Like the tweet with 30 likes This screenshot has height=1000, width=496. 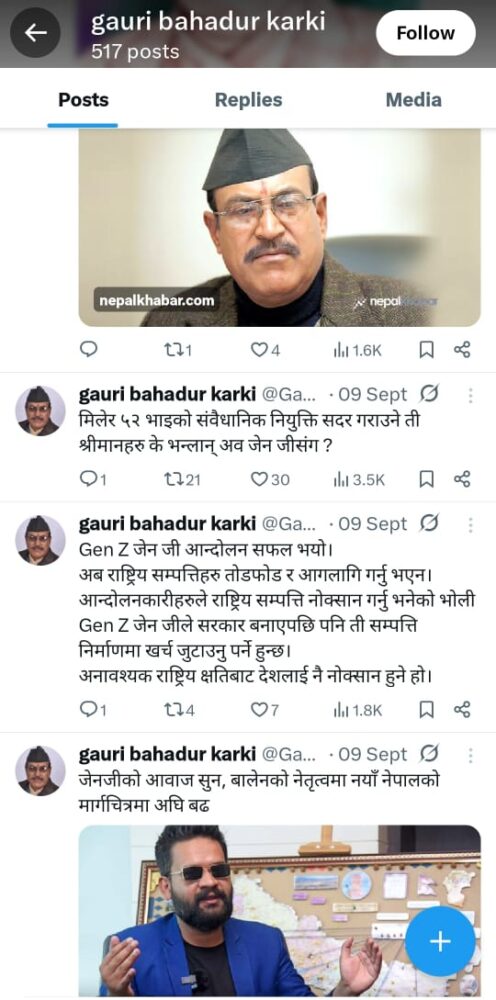(270, 480)
